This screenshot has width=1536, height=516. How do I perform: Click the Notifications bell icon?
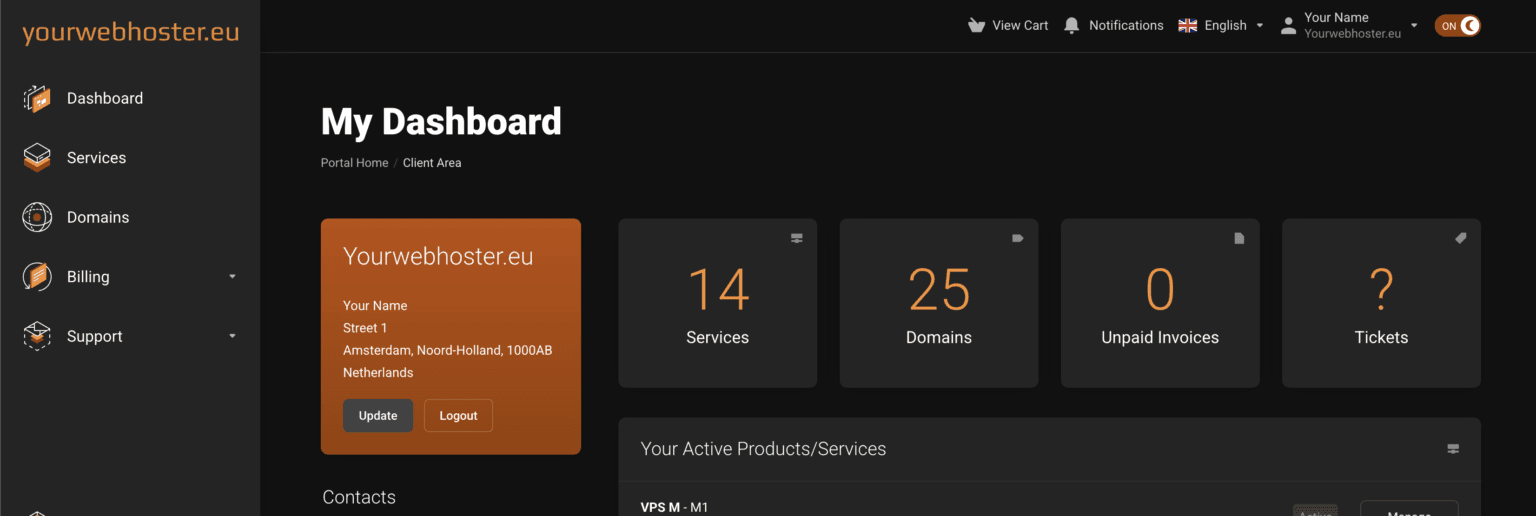click(x=1071, y=26)
